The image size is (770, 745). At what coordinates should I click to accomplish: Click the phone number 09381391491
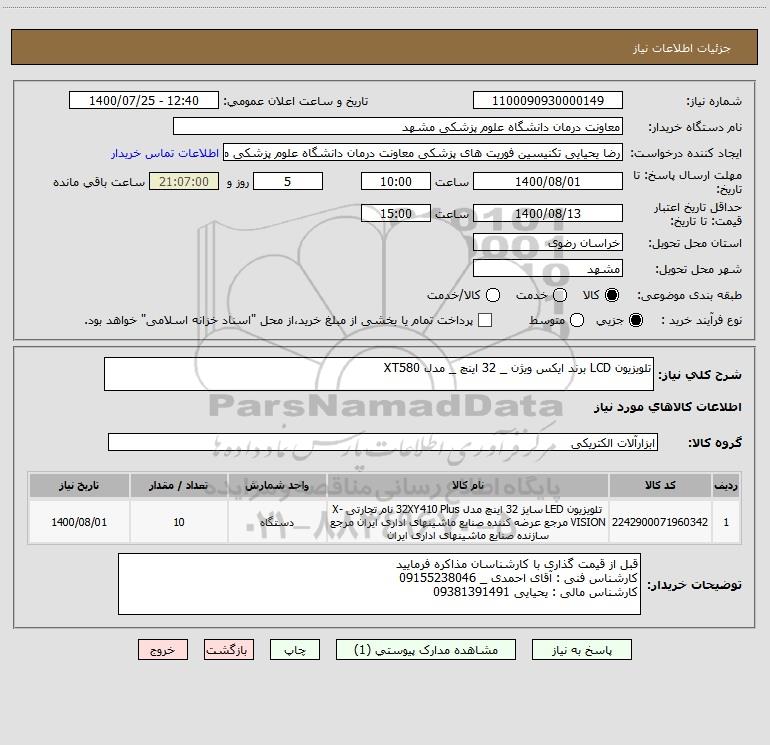(471, 592)
